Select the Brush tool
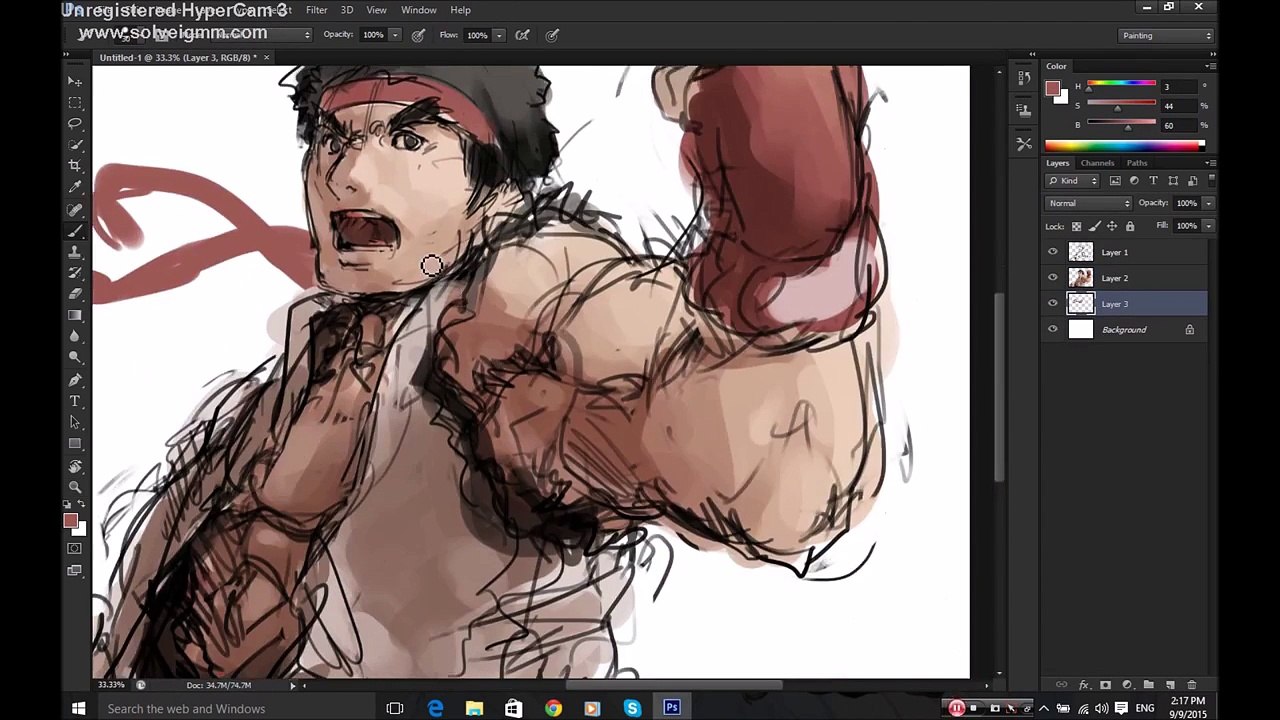Screen dimensions: 1280x720 click(75, 230)
